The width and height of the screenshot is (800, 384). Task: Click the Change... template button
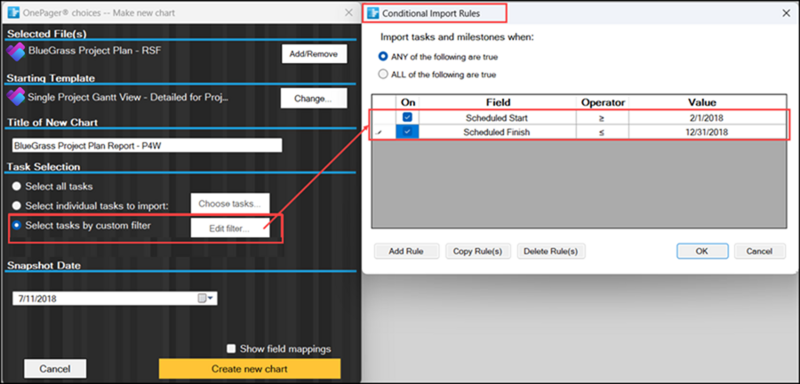pos(314,98)
